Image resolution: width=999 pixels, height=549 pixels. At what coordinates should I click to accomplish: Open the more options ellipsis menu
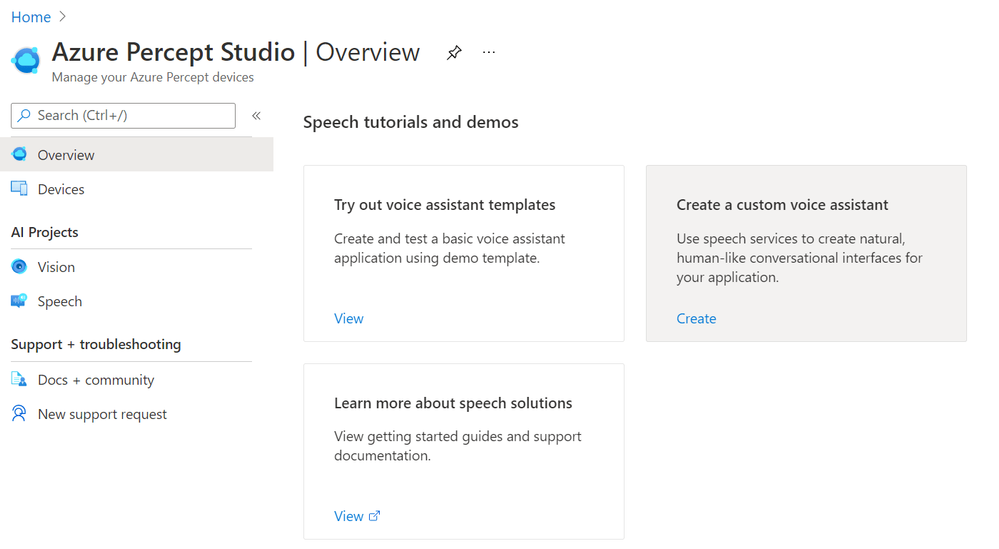[489, 52]
